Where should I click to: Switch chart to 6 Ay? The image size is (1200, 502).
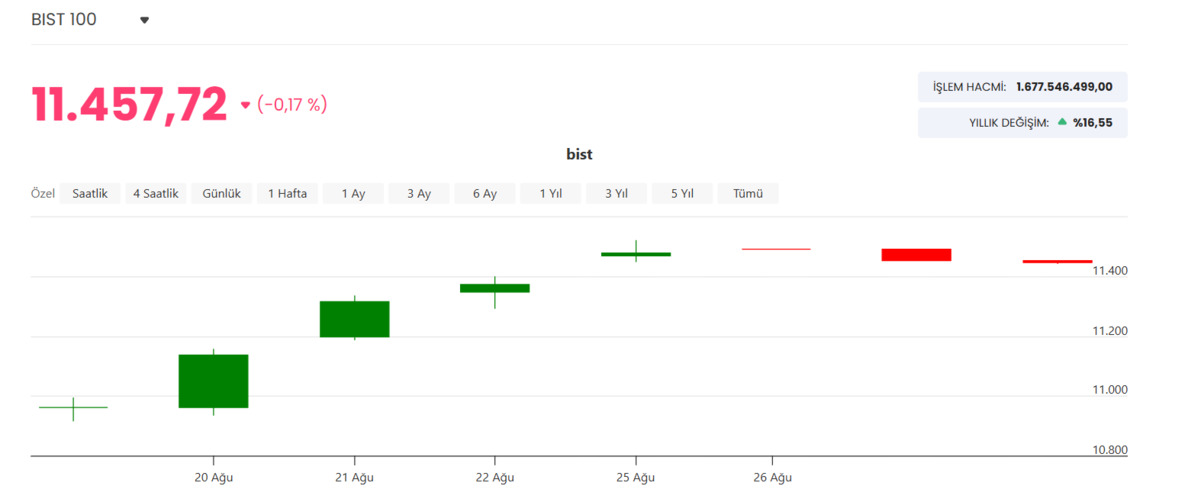point(485,194)
